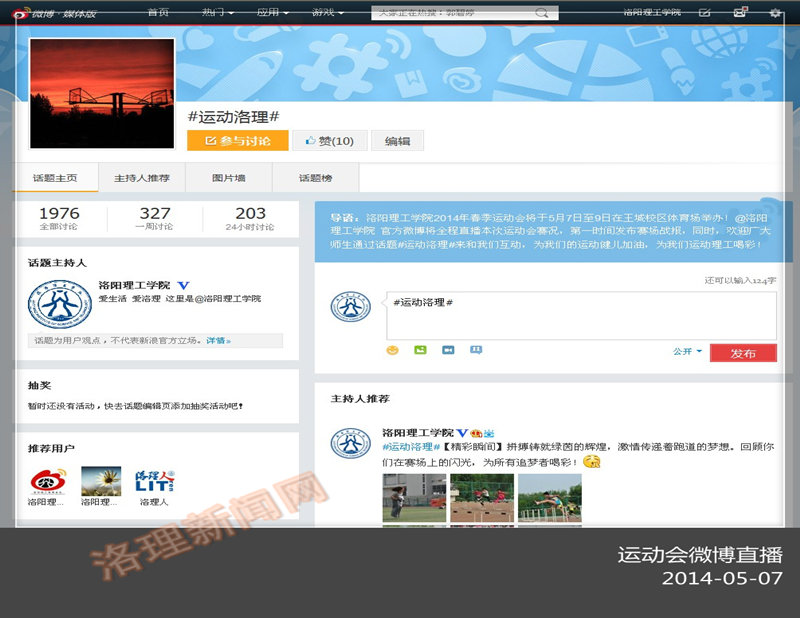The width and height of the screenshot is (800, 618).
Task: Expand the 应用 dropdown menu
Action: pos(272,13)
